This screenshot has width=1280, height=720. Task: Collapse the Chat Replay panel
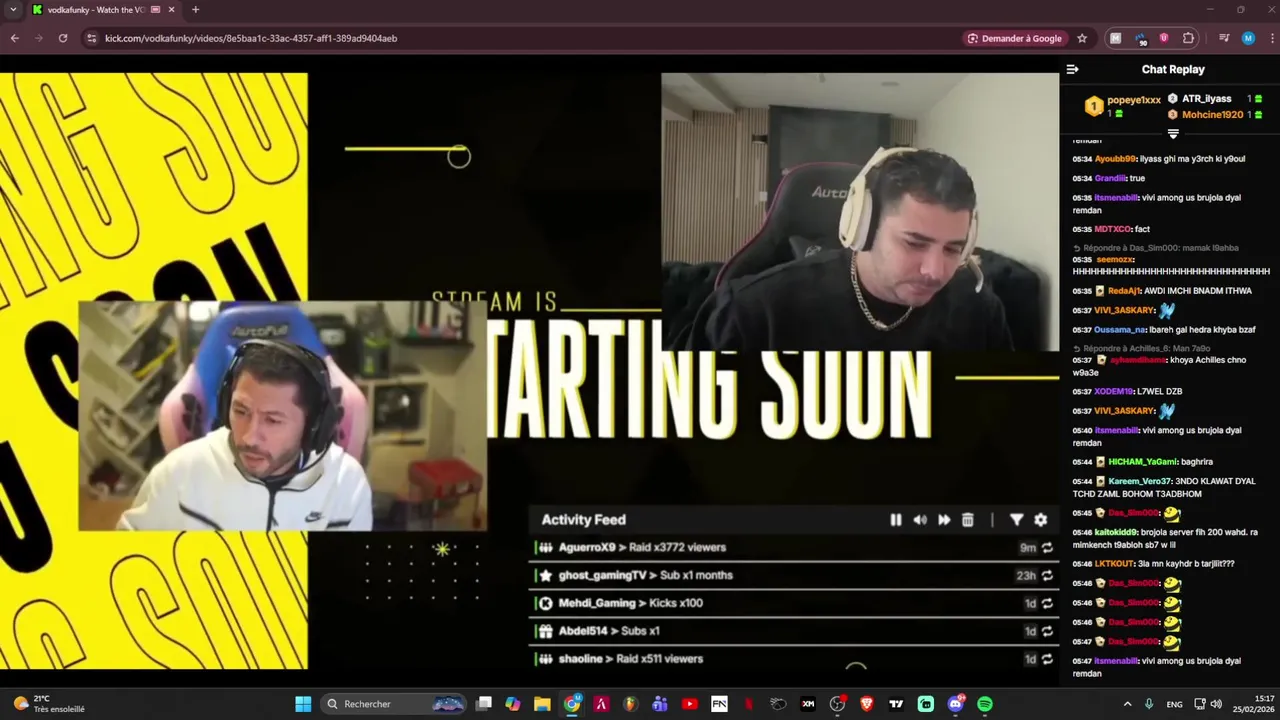point(1072,69)
